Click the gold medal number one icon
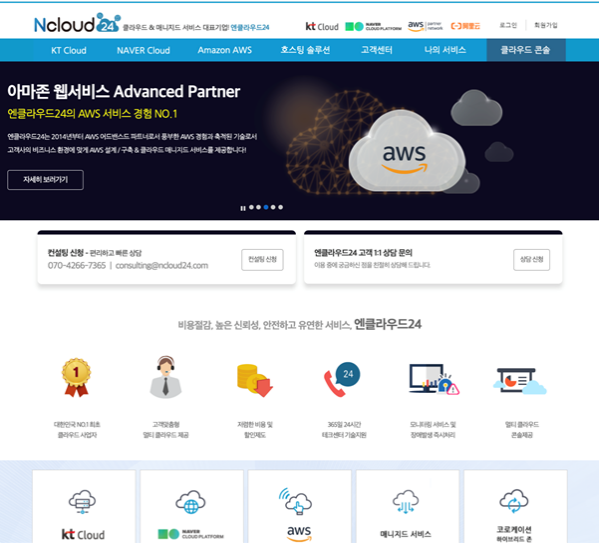Image resolution: width=599 pixels, height=543 pixels. [x=76, y=378]
